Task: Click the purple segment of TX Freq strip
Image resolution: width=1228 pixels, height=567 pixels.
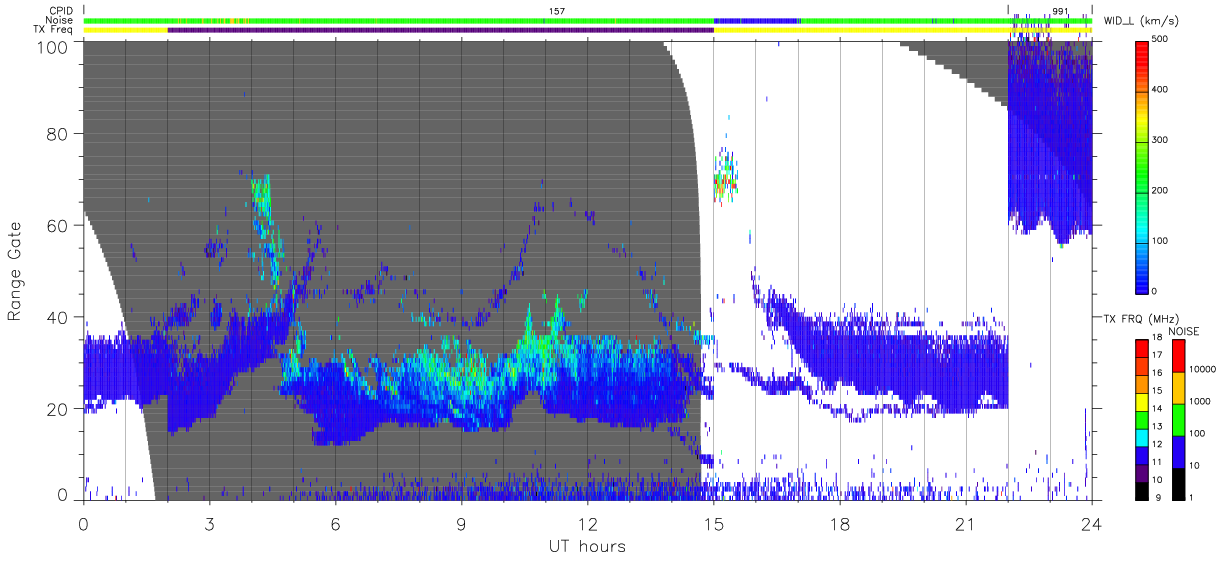Action: pyautogui.click(x=441, y=30)
